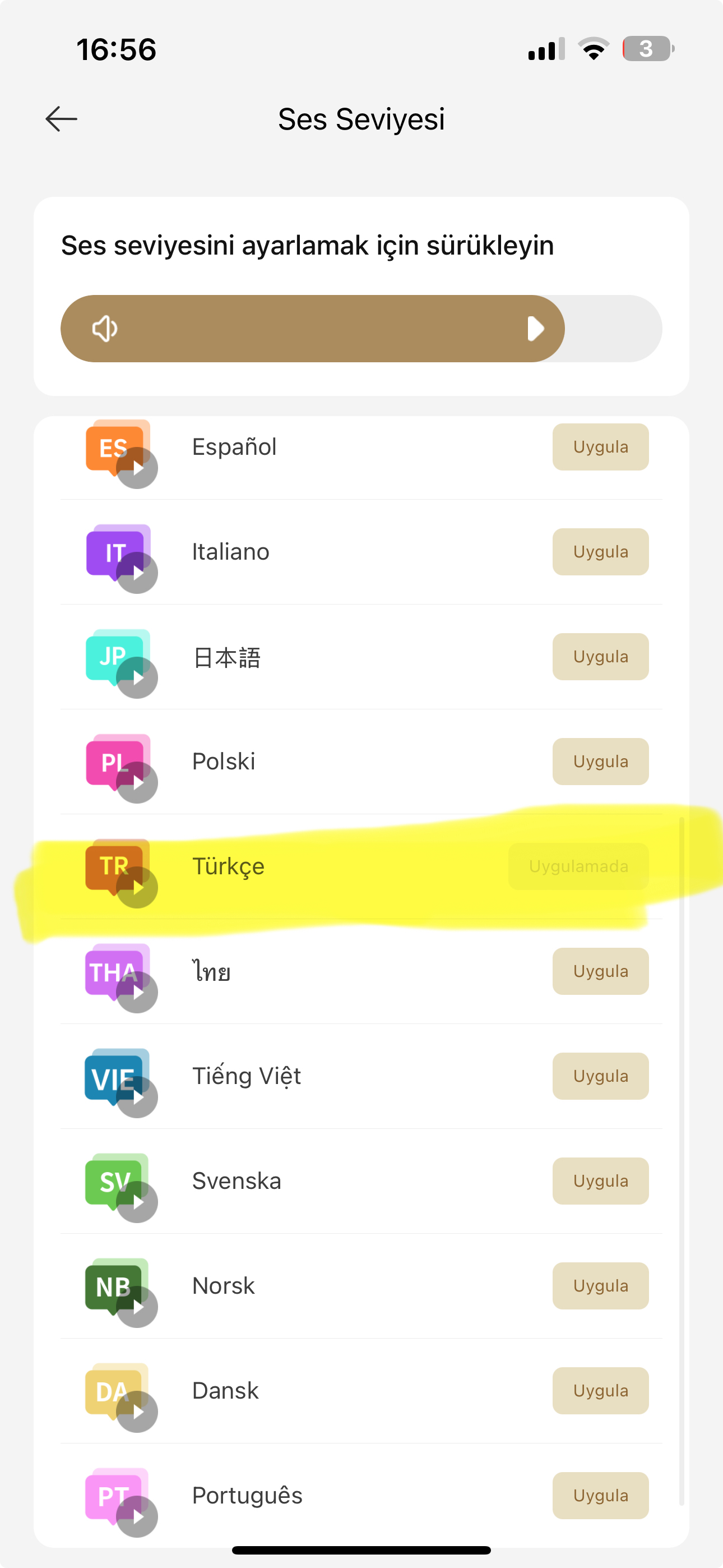Image resolution: width=723 pixels, height=1568 pixels.
Task: Go back using the arrow icon
Action: click(62, 119)
